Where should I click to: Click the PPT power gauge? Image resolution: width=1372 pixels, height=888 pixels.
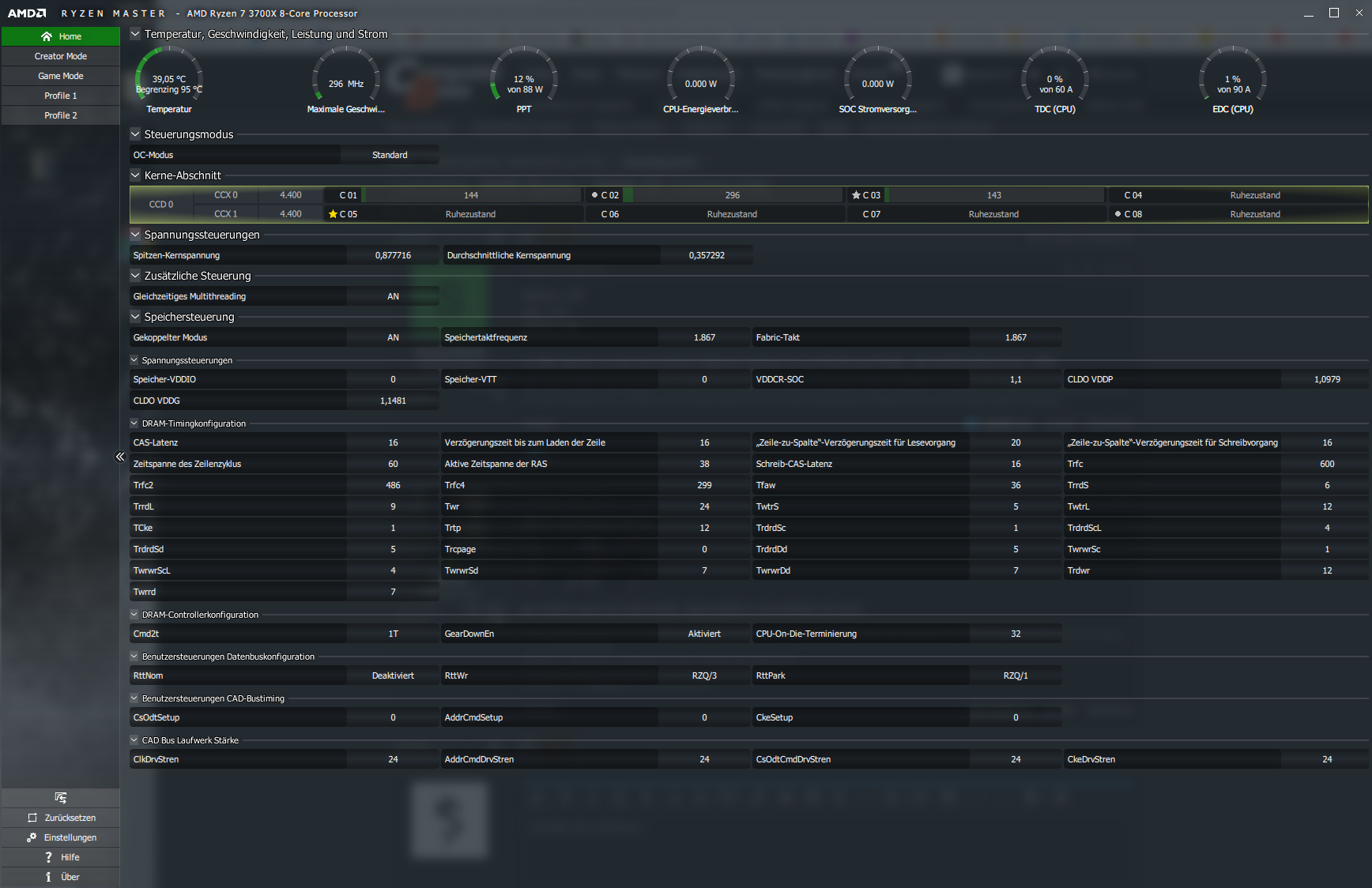click(524, 80)
